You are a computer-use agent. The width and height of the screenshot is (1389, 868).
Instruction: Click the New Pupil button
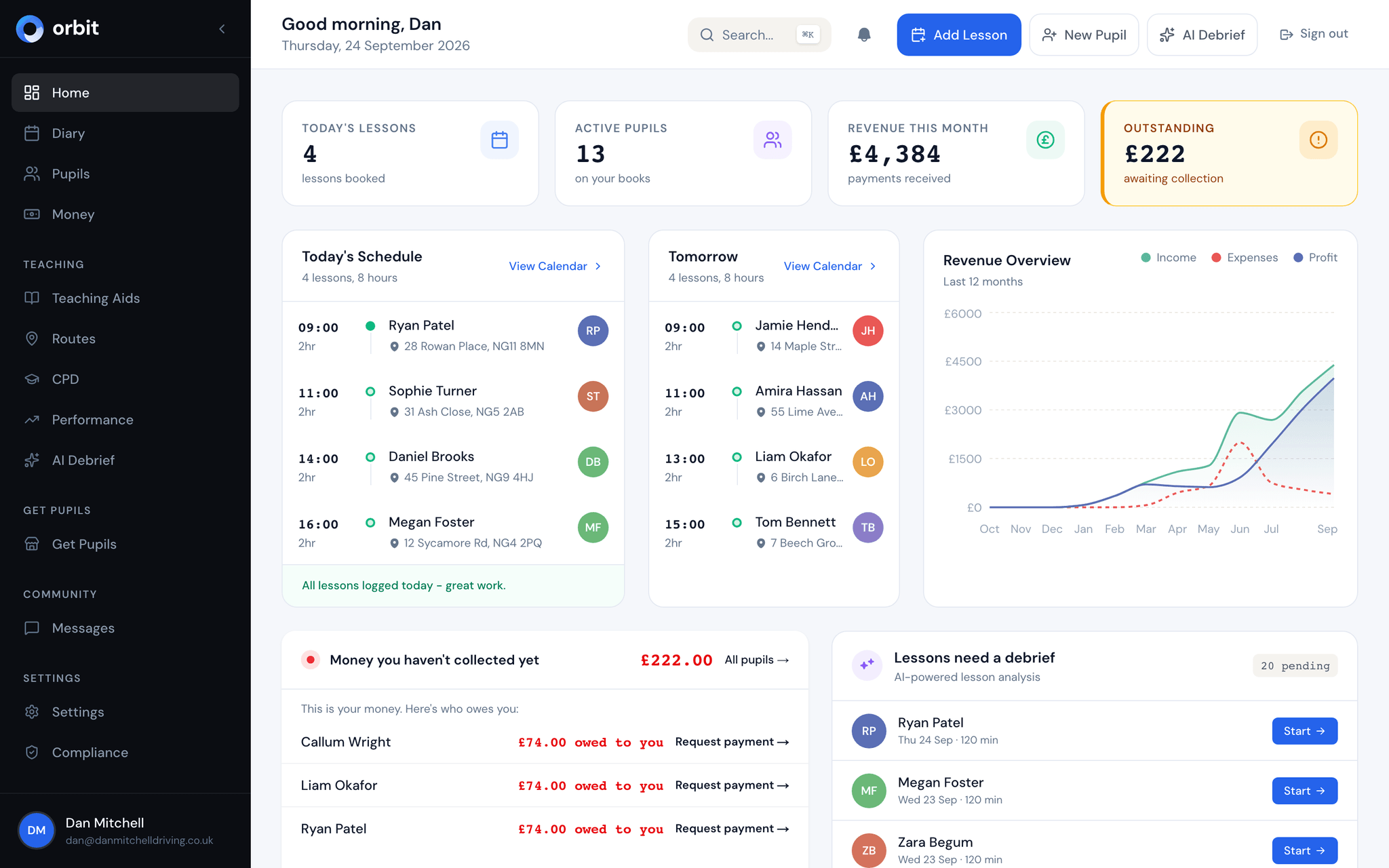point(1084,35)
